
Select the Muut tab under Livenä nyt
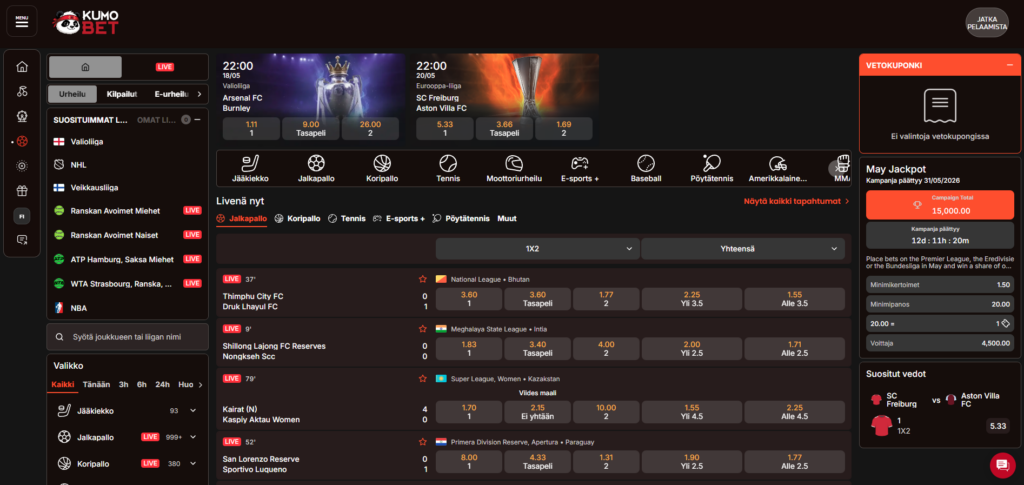coord(507,219)
